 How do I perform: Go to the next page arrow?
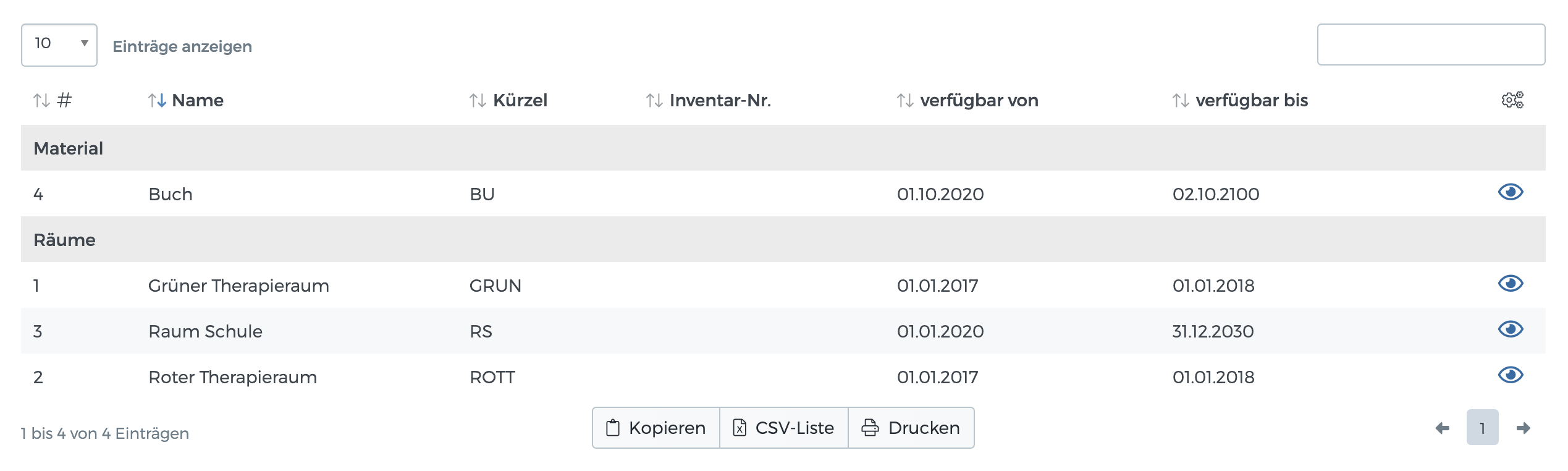pyautogui.click(x=1523, y=428)
